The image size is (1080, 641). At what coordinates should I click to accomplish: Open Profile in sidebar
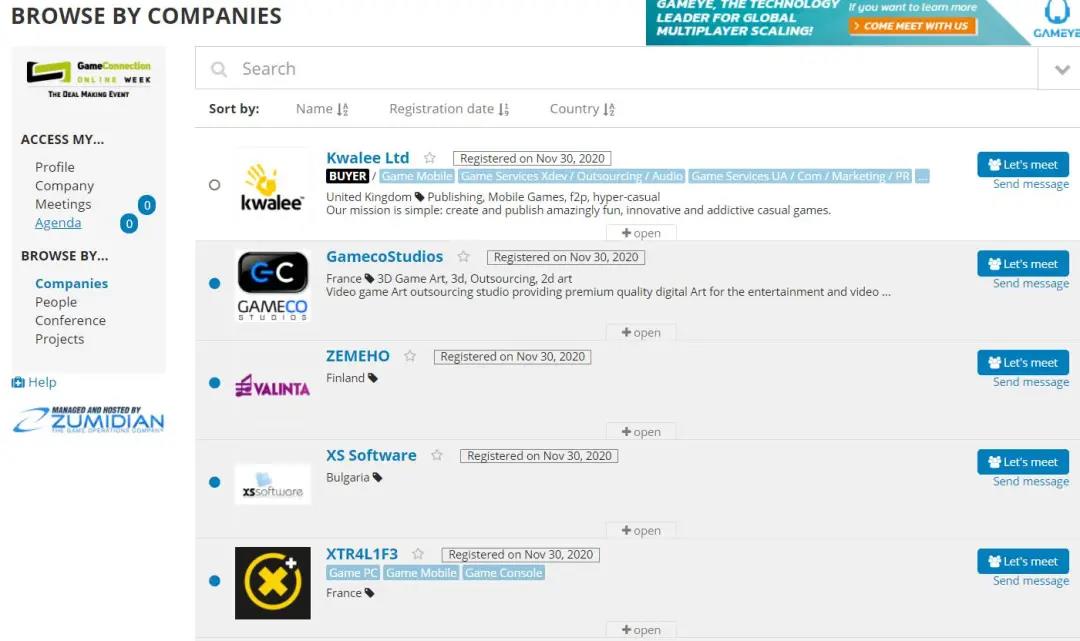55,167
